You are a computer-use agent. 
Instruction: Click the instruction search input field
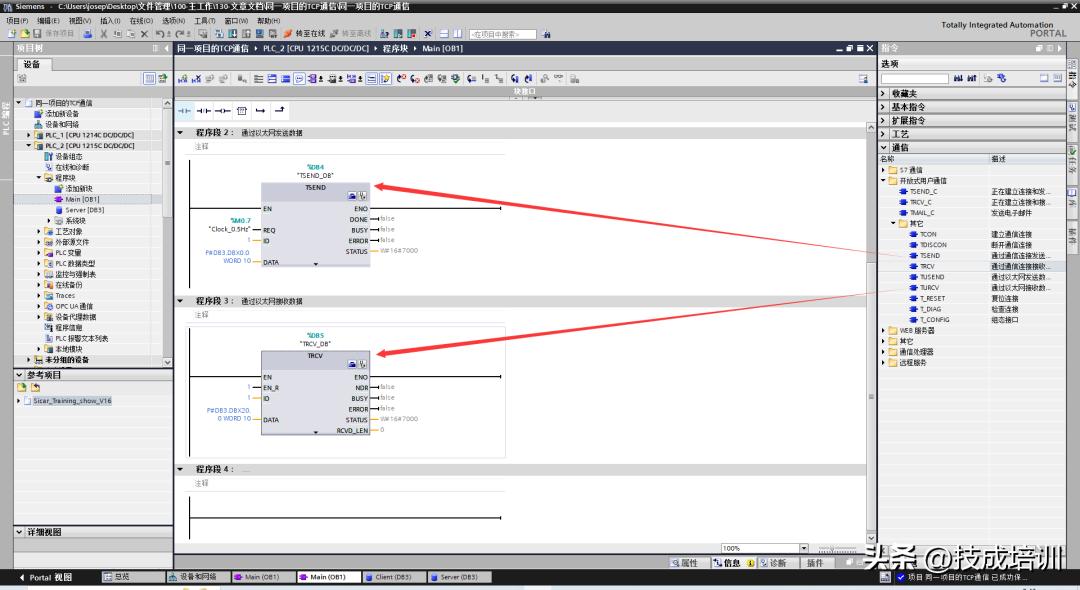[915, 78]
